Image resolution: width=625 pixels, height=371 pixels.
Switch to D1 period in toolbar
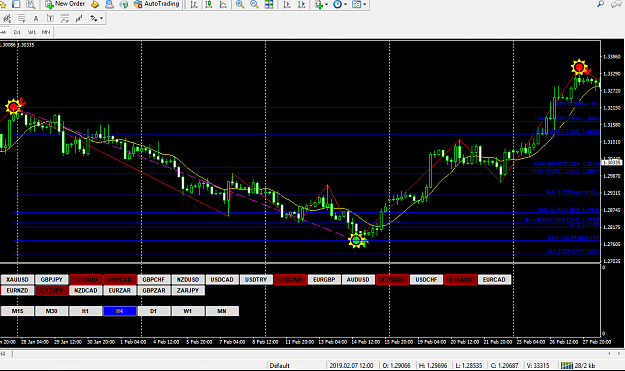17,32
